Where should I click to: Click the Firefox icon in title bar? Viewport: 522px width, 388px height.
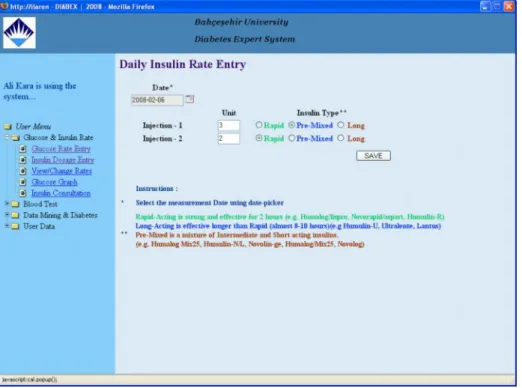tap(4, 6)
